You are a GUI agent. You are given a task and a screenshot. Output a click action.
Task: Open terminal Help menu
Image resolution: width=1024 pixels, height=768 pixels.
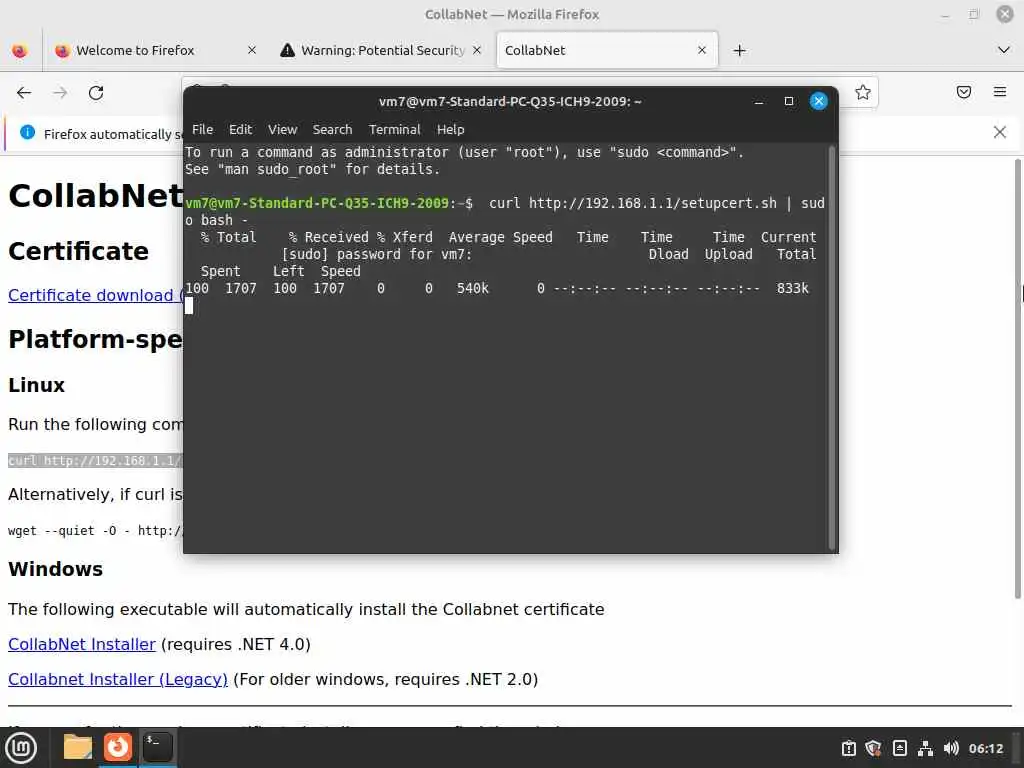pos(451,129)
